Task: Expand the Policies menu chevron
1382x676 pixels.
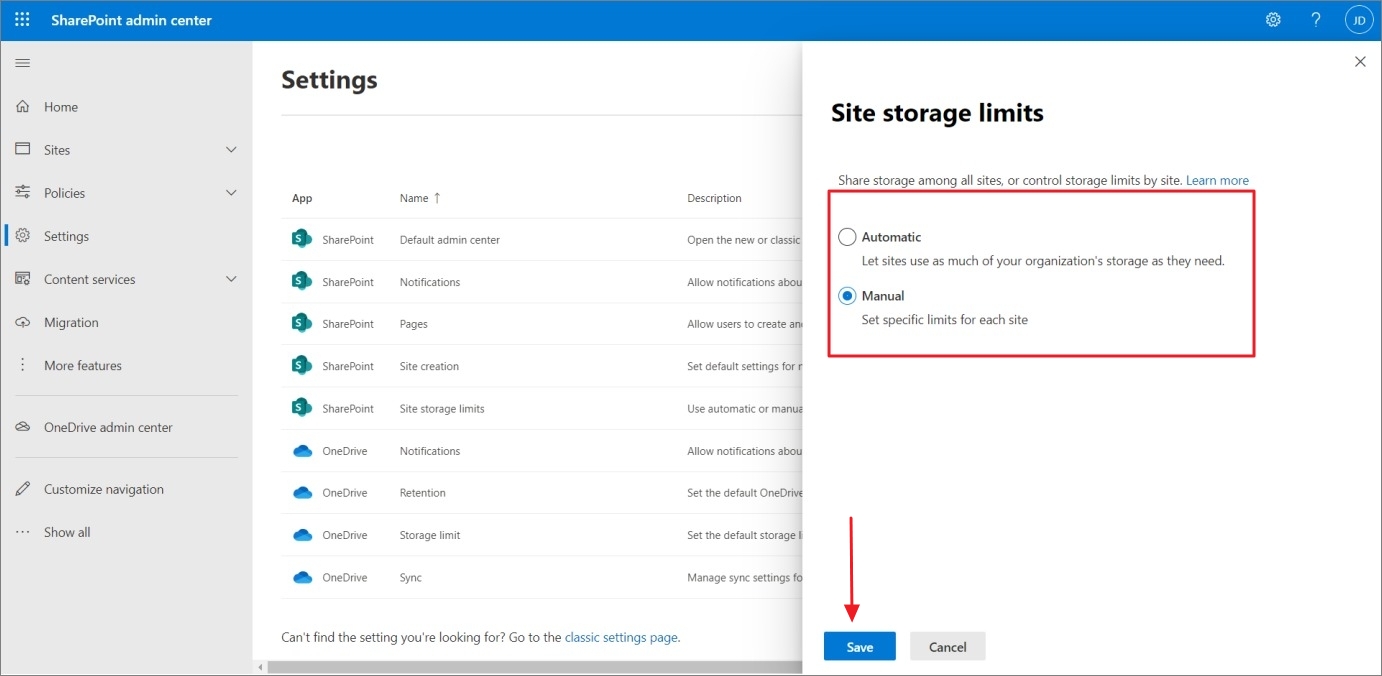Action: coord(231,193)
